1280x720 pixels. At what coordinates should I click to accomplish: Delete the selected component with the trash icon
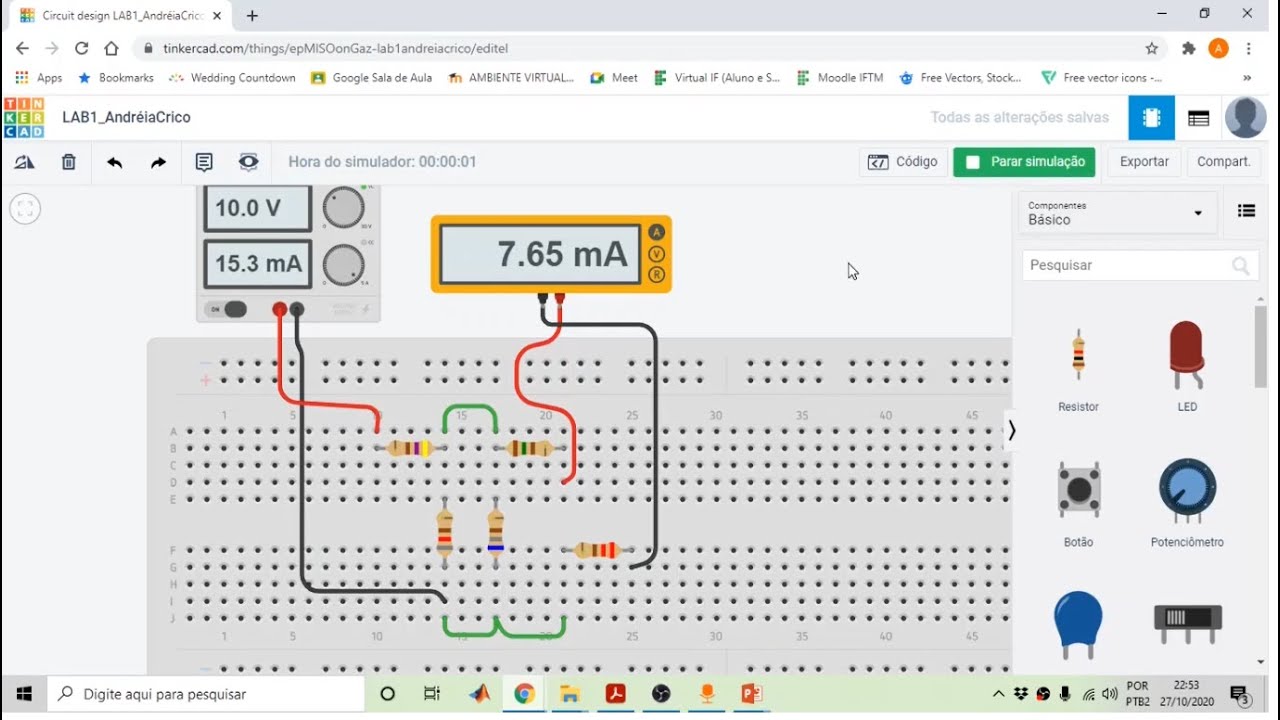[x=68, y=162]
